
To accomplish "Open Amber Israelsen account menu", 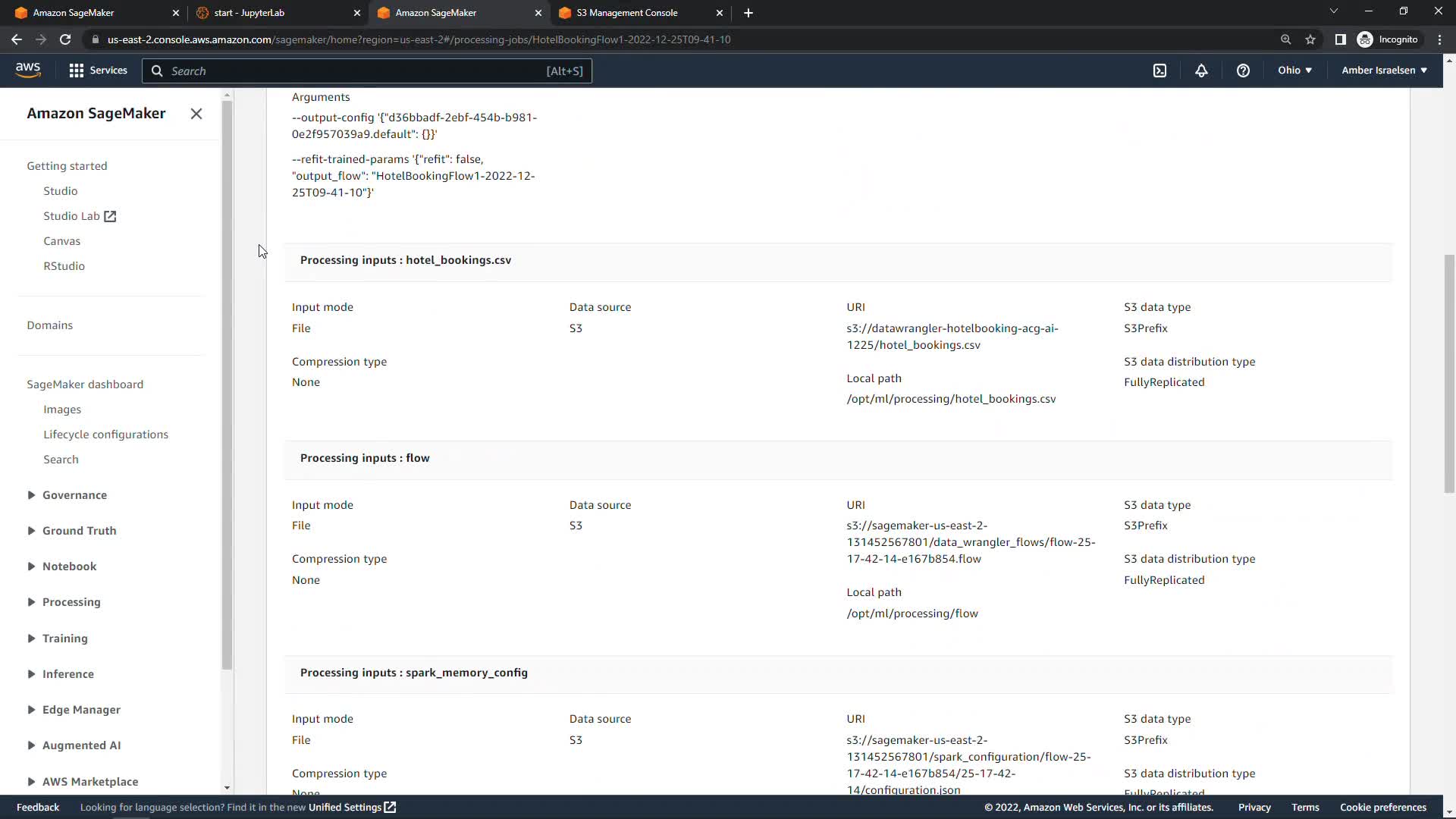I will [x=1384, y=71].
